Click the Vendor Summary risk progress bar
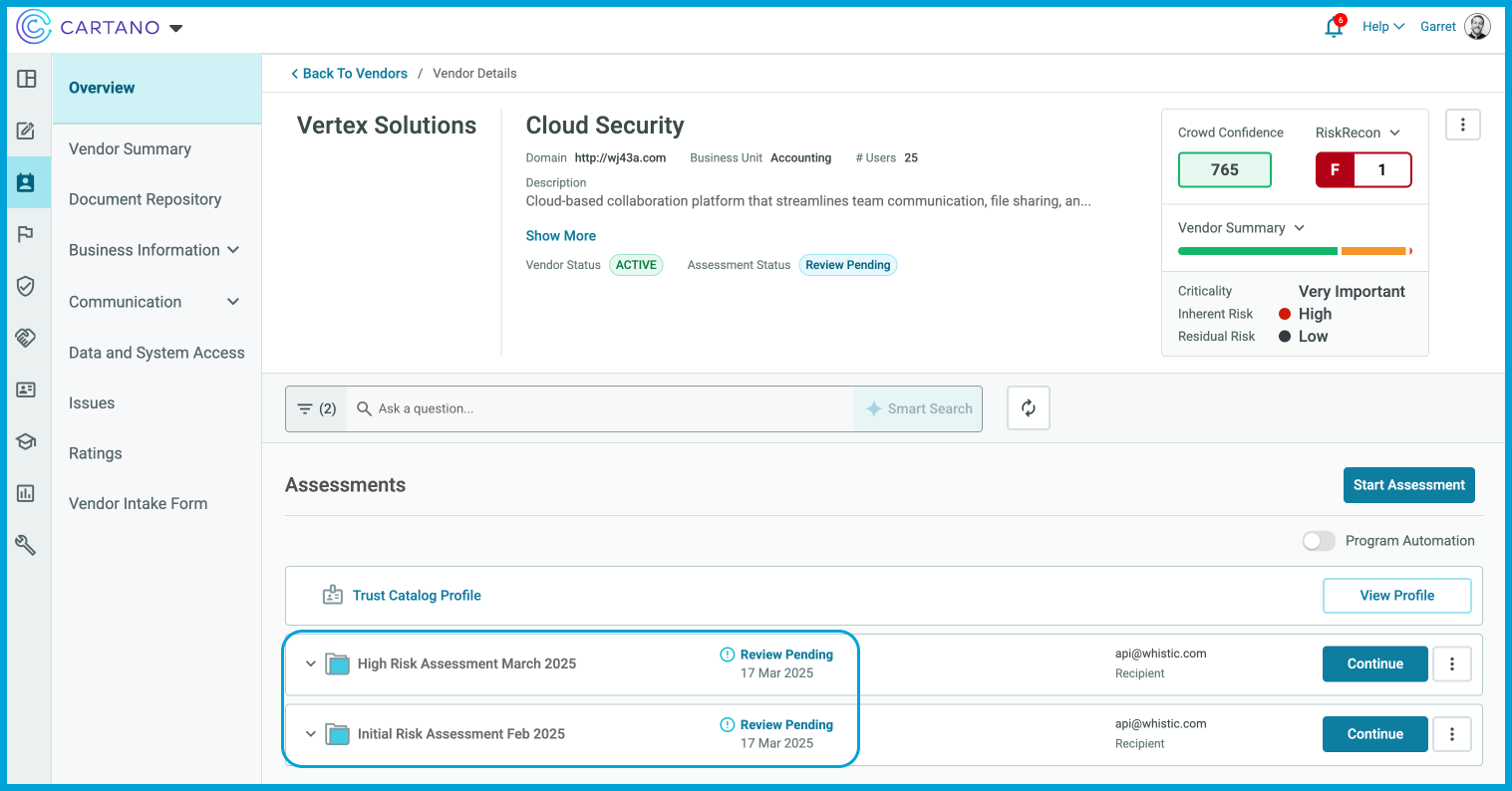Screen dimensions: 1512x791 point(1296,251)
